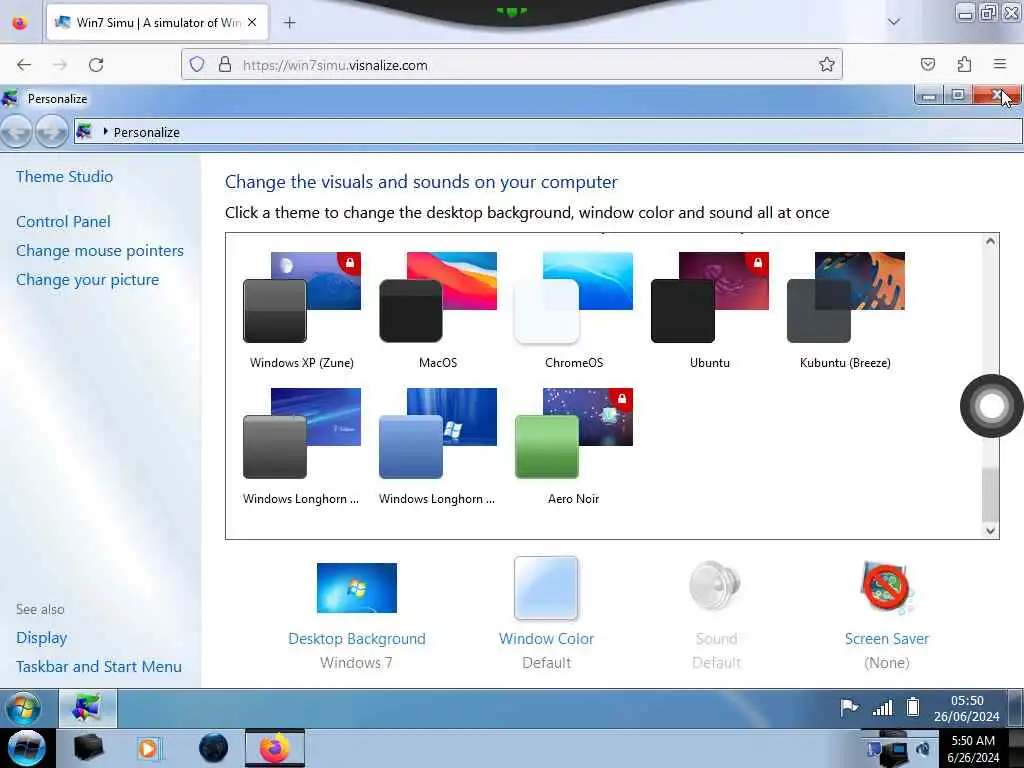The width and height of the screenshot is (1024, 768).
Task: Open the Firefox hamburger menu
Action: pos(1000,64)
